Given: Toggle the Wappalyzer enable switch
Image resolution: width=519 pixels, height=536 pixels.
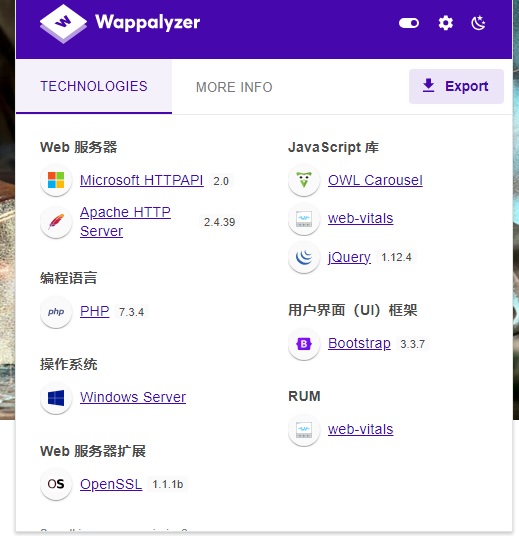Looking at the screenshot, I should coord(409,23).
